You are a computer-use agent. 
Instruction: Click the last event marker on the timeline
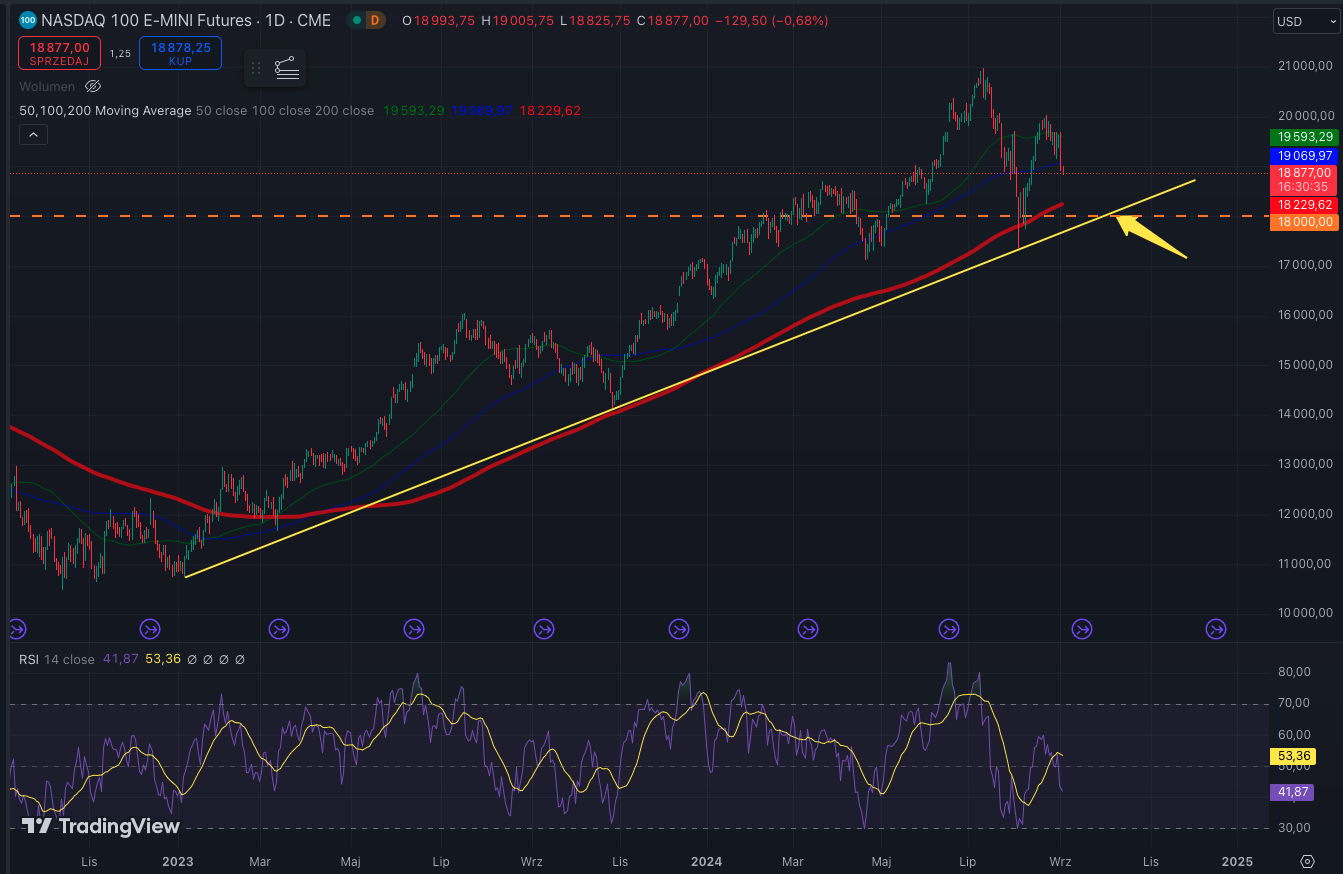(x=1215, y=629)
